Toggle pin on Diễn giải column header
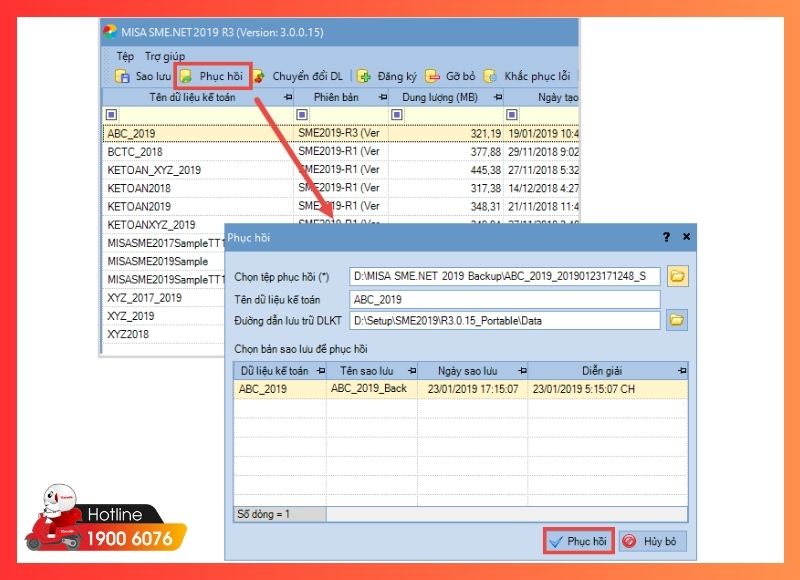 (x=682, y=370)
